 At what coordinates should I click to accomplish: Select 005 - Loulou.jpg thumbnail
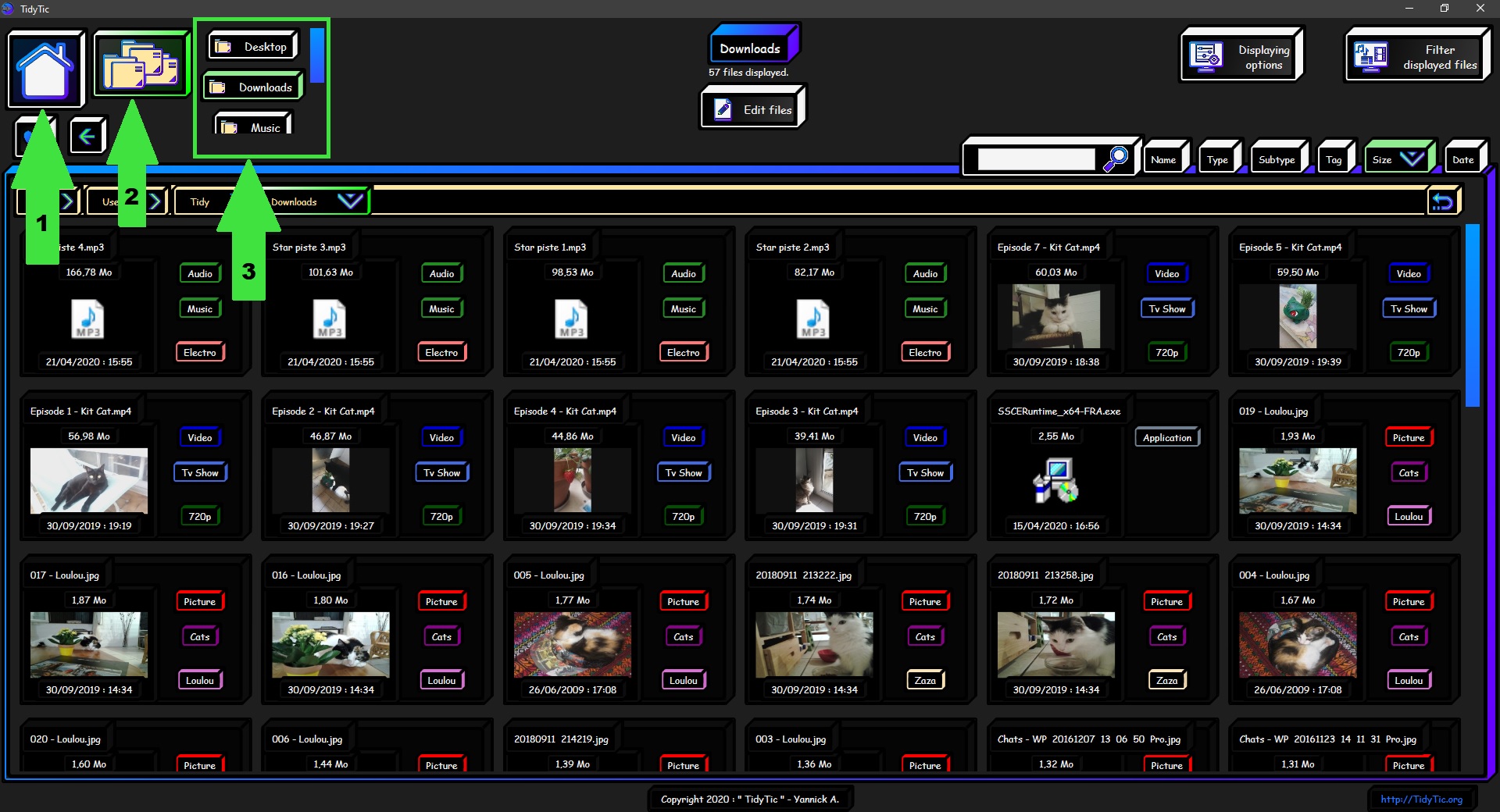click(572, 644)
